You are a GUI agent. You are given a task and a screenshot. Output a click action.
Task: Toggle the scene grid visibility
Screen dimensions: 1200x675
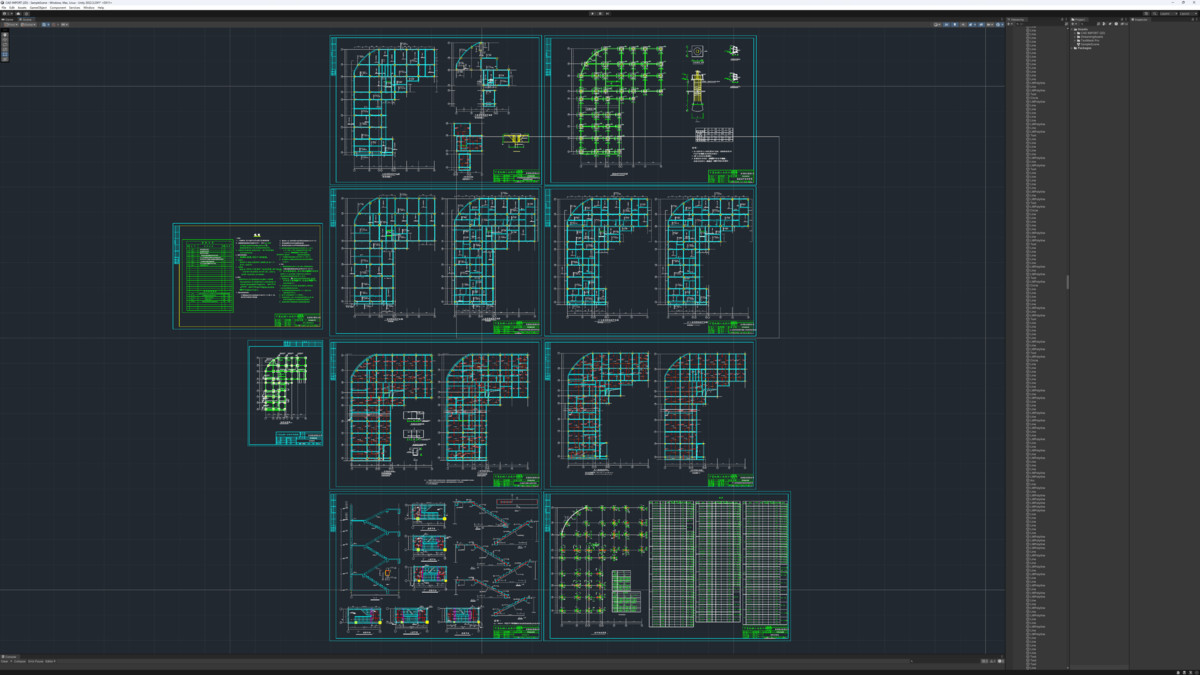(x=45, y=24)
